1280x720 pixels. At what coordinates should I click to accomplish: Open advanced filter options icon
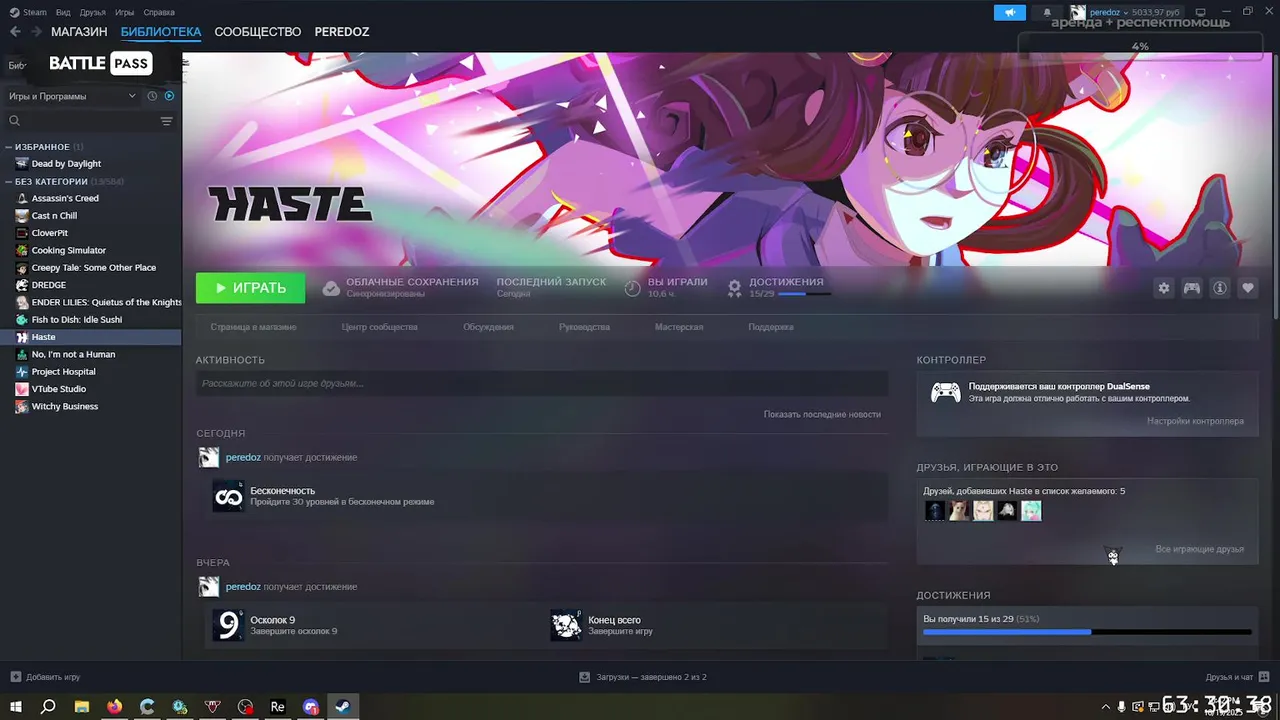point(166,121)
